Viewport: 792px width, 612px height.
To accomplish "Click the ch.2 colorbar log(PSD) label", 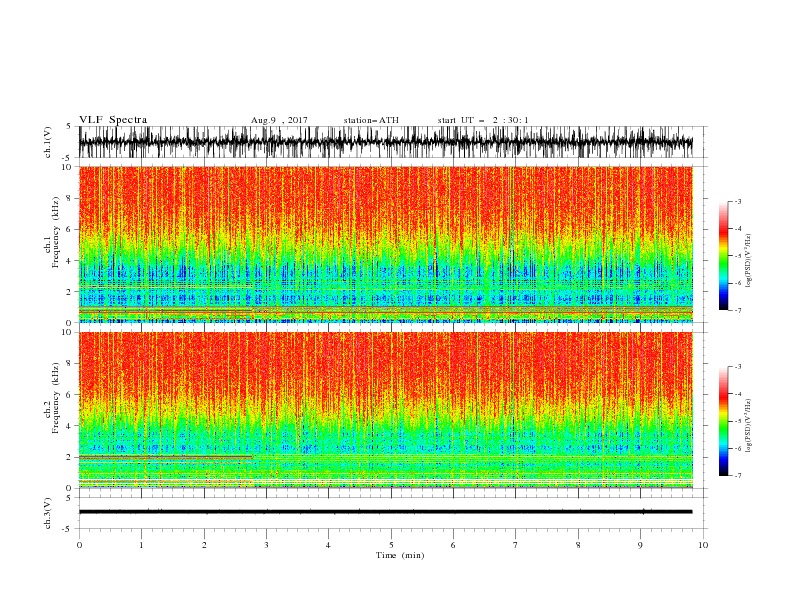I will (x=748, y=425).
